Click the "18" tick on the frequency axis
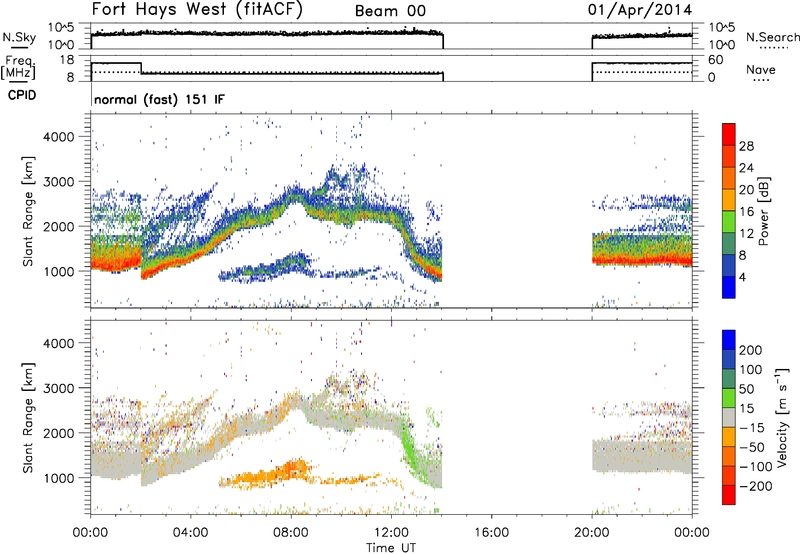This screenshot has width=800, height=554. (67, 60)
